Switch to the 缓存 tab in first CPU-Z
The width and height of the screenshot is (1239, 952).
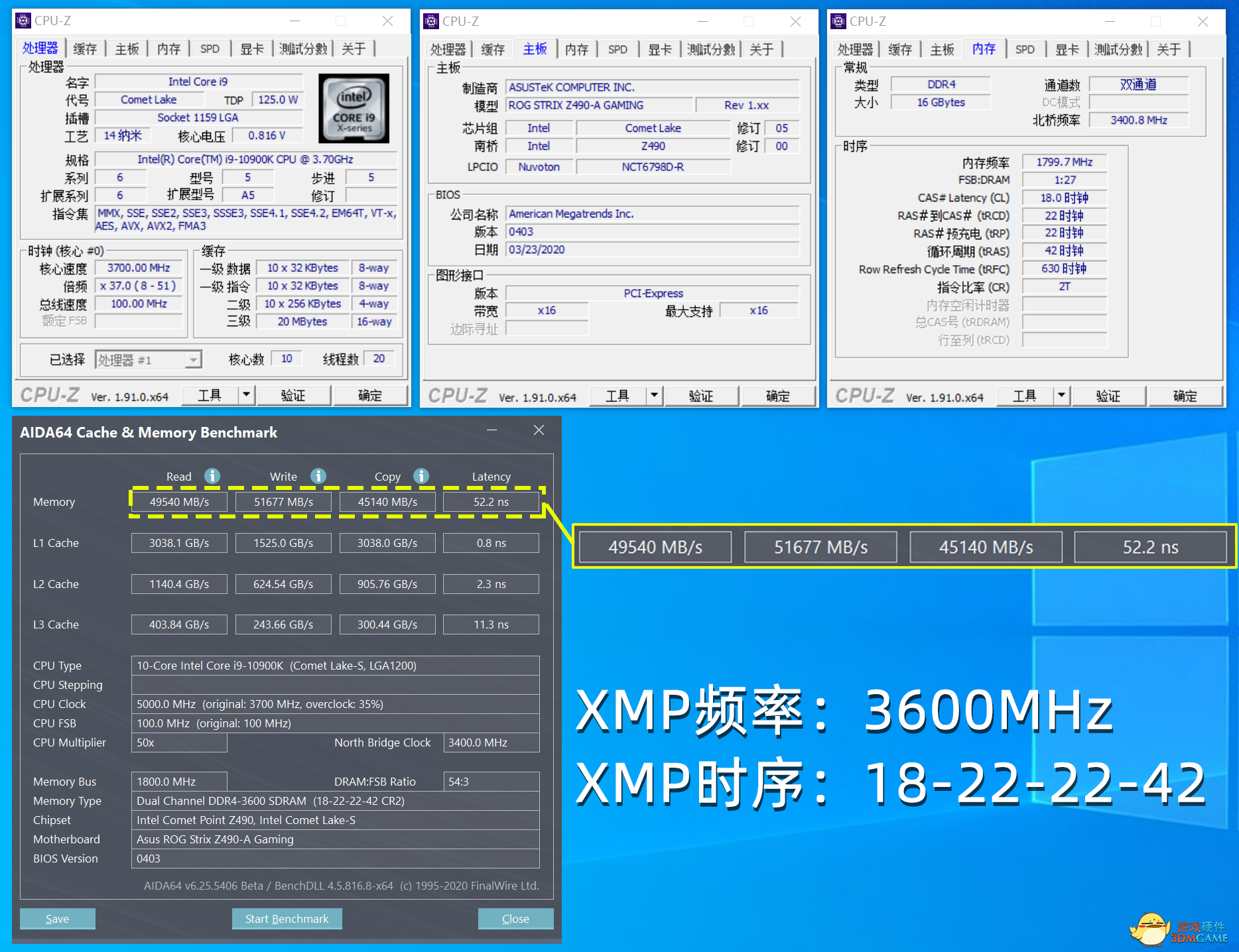click(85, 48)
